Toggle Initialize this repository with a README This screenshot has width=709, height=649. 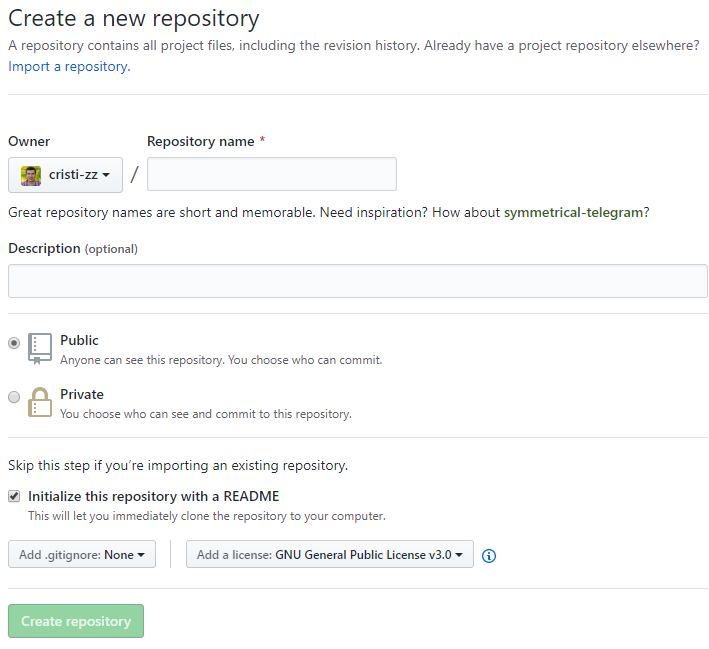(x=14, y=496)
